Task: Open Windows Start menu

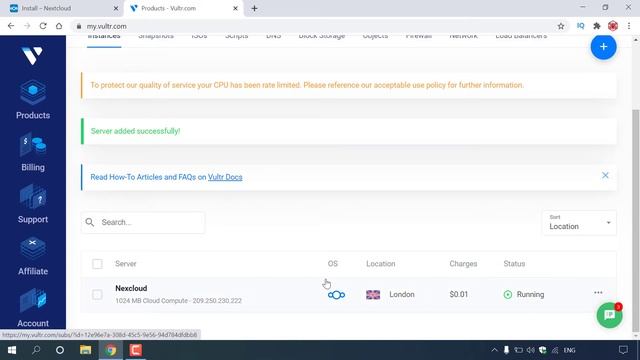Action: point(12,350)
